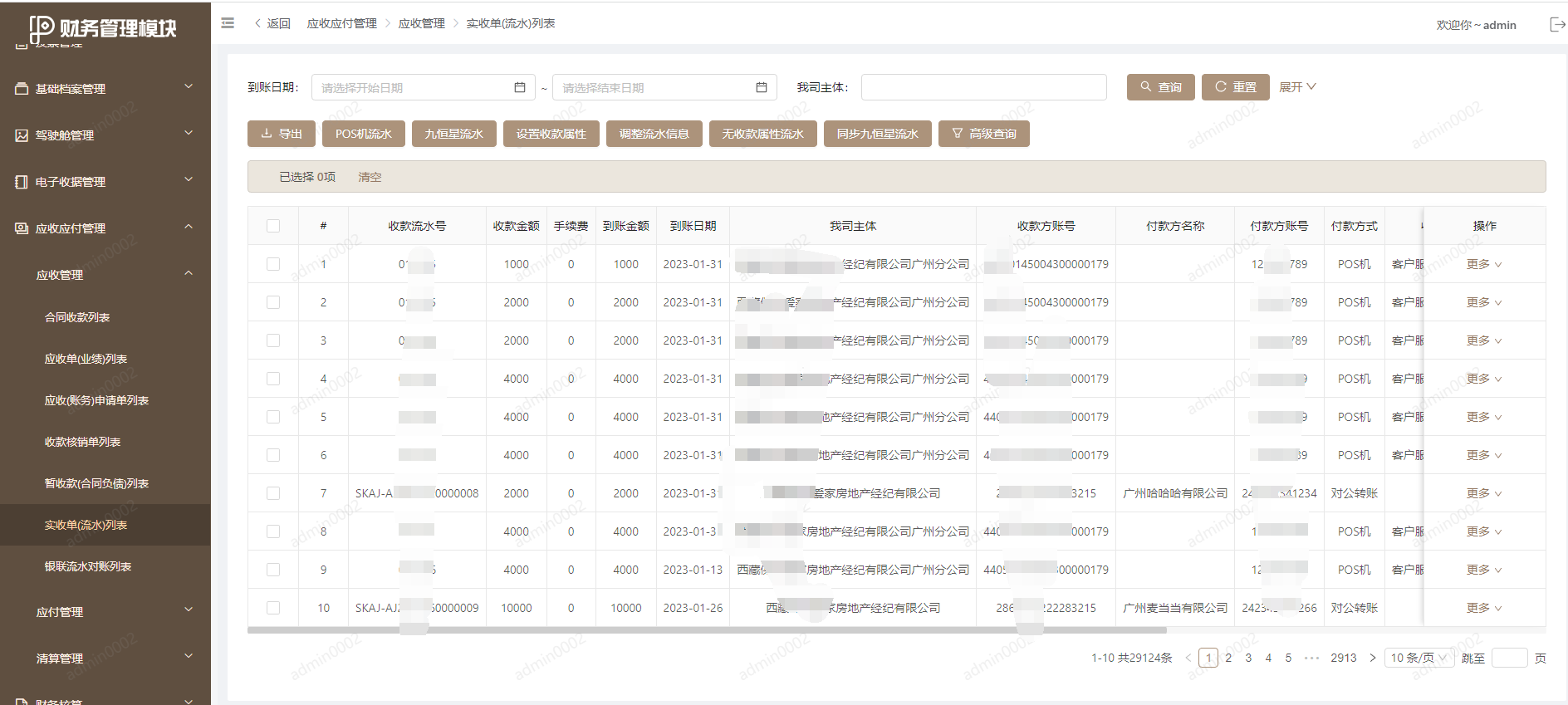1568x705 pixels.
Task: Collapse the sidebar with hamburger icon
Action: click(228, 23)
